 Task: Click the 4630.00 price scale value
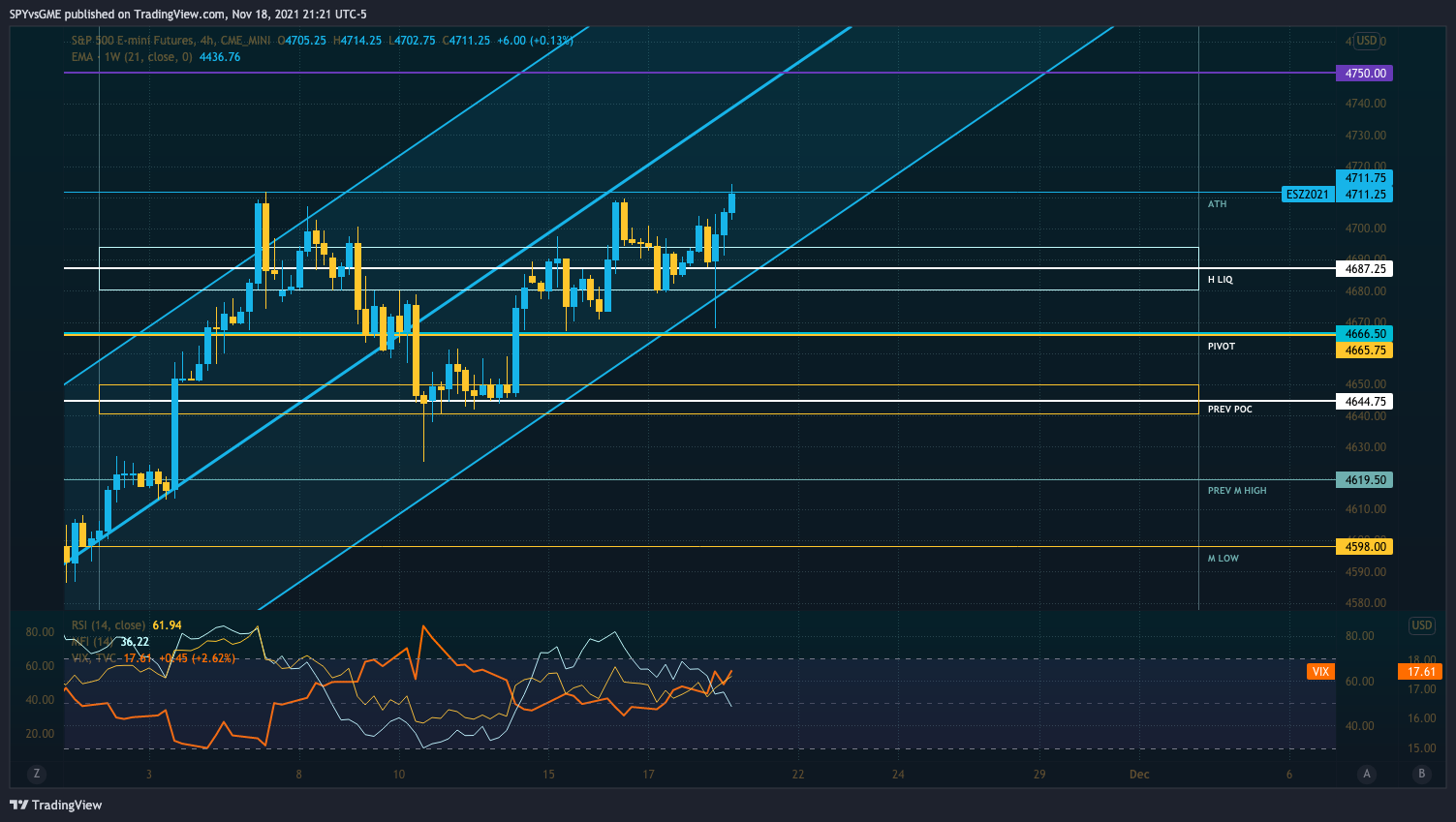pyautogui.click(x=1366, y=447)
